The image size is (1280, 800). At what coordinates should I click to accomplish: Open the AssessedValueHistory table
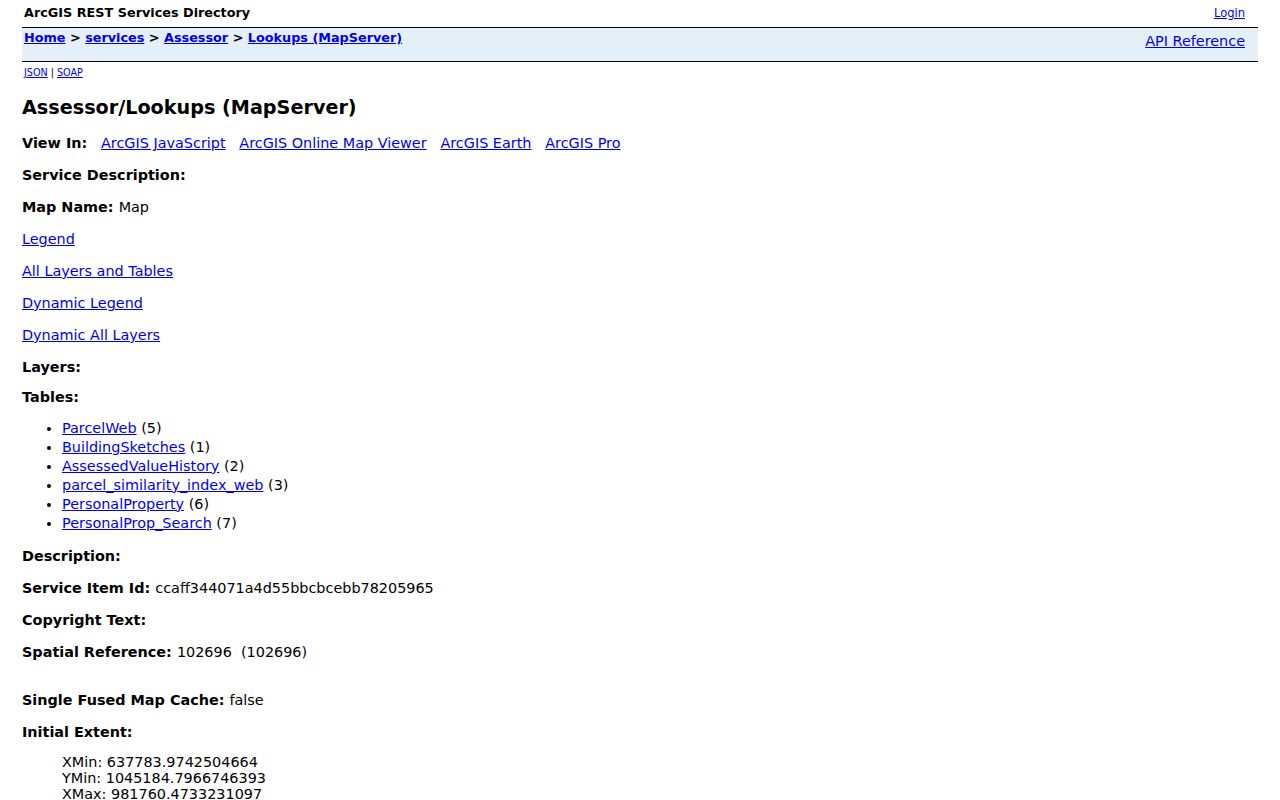[x=140, y=466]
